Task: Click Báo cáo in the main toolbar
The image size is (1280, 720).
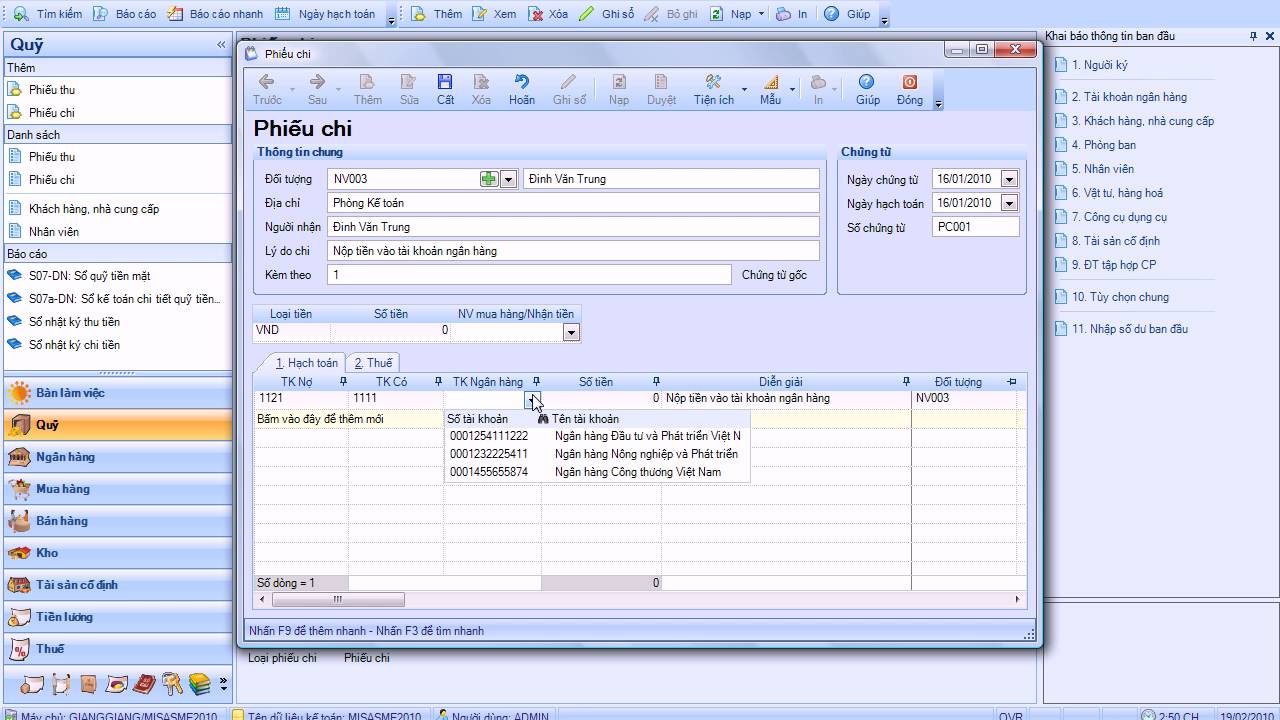Action: click(x=125, y=14)
